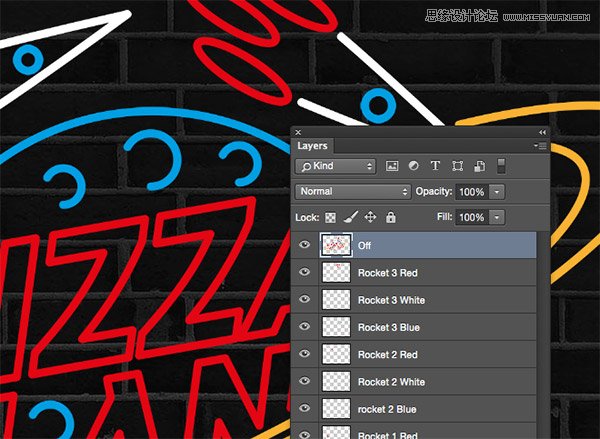Hide the Rocket 3 White layer
This screenshot has width=600, height=439.
(x=305, y=299)
